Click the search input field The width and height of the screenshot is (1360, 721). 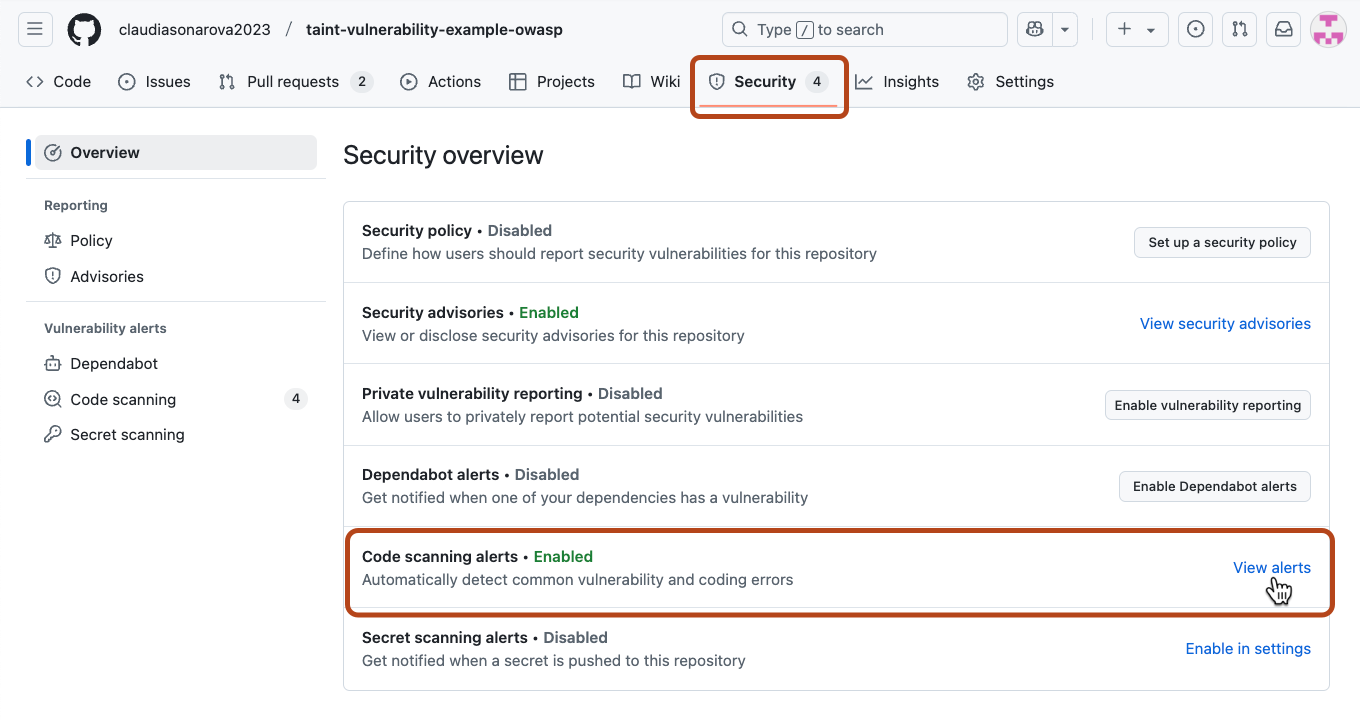[x=863, y=29]
